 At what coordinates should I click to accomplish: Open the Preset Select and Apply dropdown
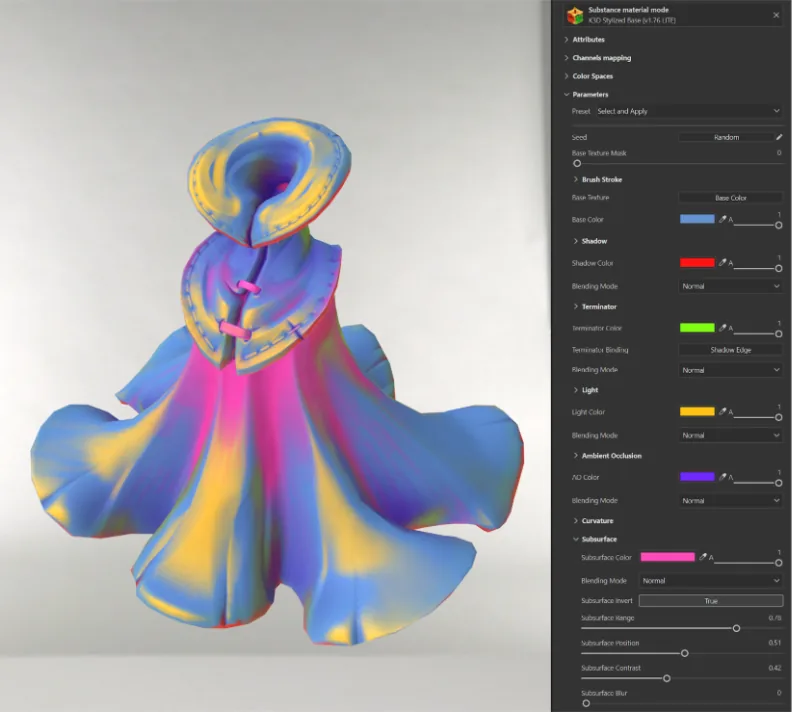[688, 111]
